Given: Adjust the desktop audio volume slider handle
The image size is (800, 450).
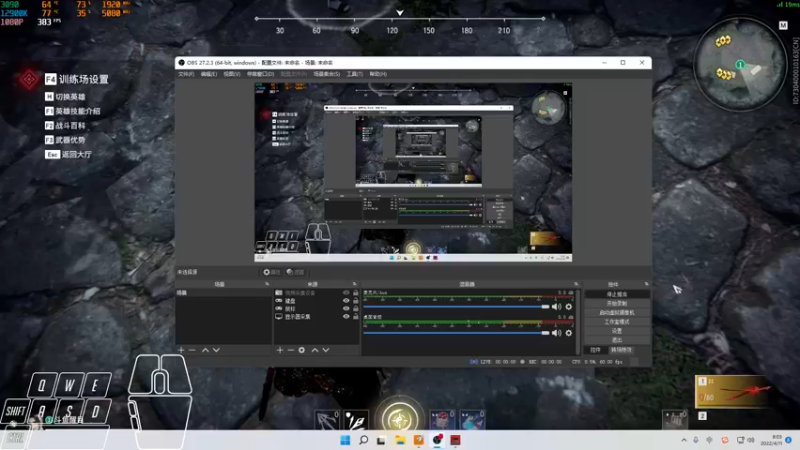Looking at the screenshot, I should (x=545, y=333).
